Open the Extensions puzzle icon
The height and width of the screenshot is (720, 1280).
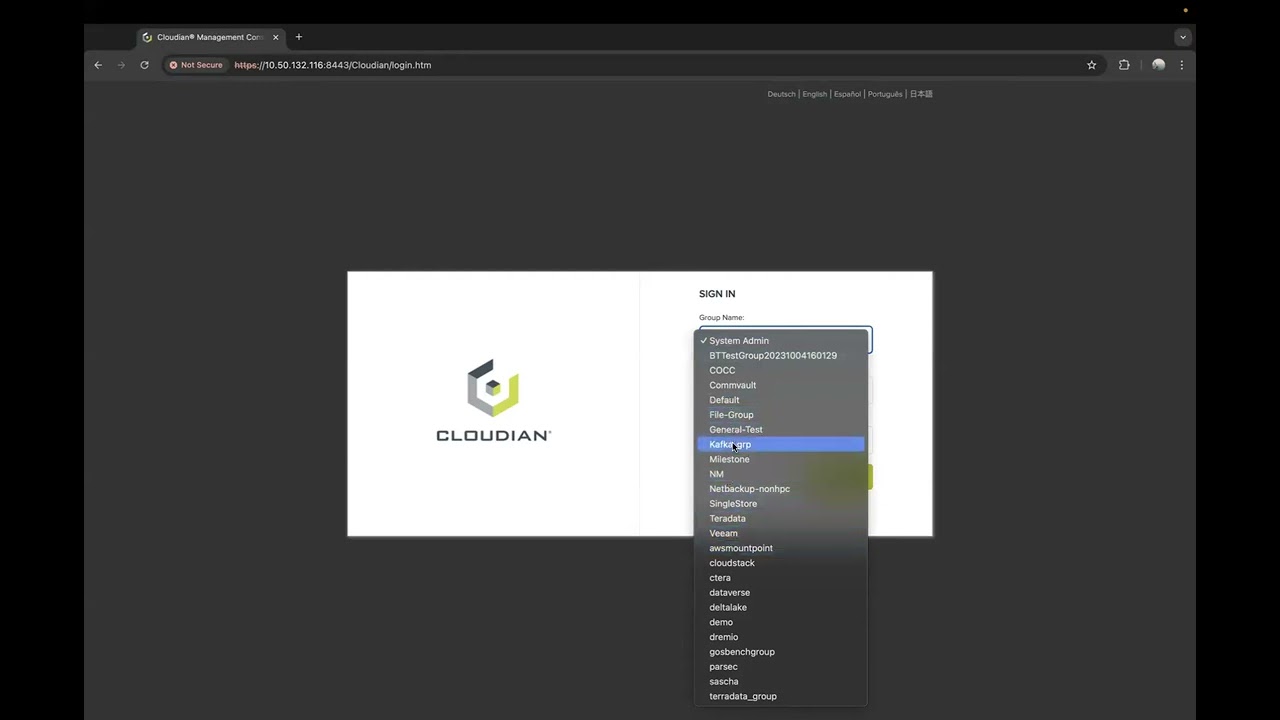pyautogui.click(x=1124, y=65)
